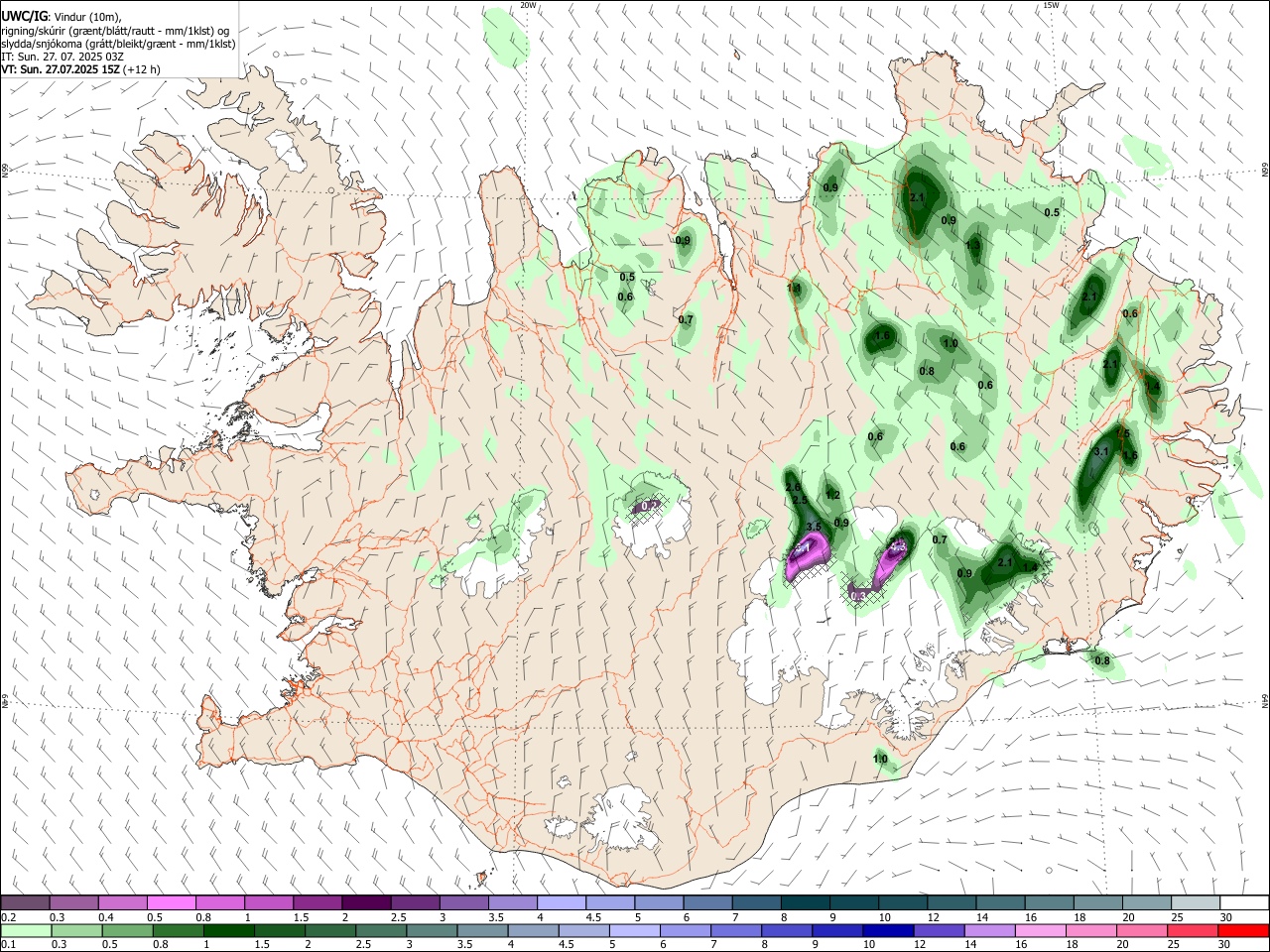This screenshot has width=1270, height=952.
Task: Click the '3.1' precipitation value on the map
Action: (1100, 451)
